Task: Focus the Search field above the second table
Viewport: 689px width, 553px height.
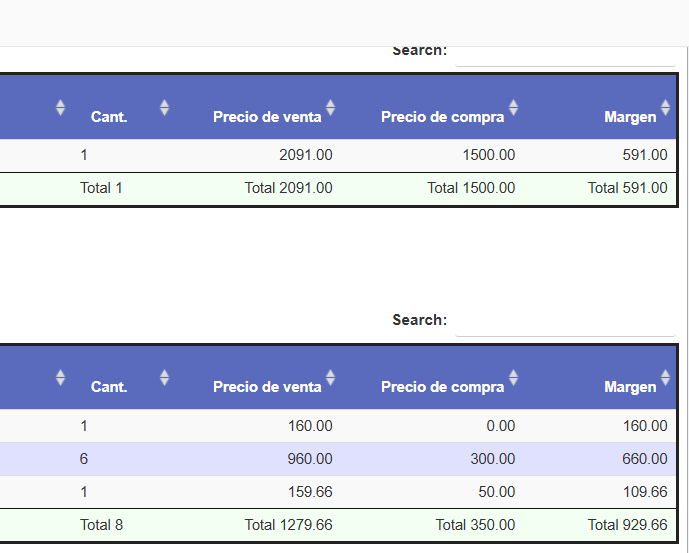Action: 565,321
